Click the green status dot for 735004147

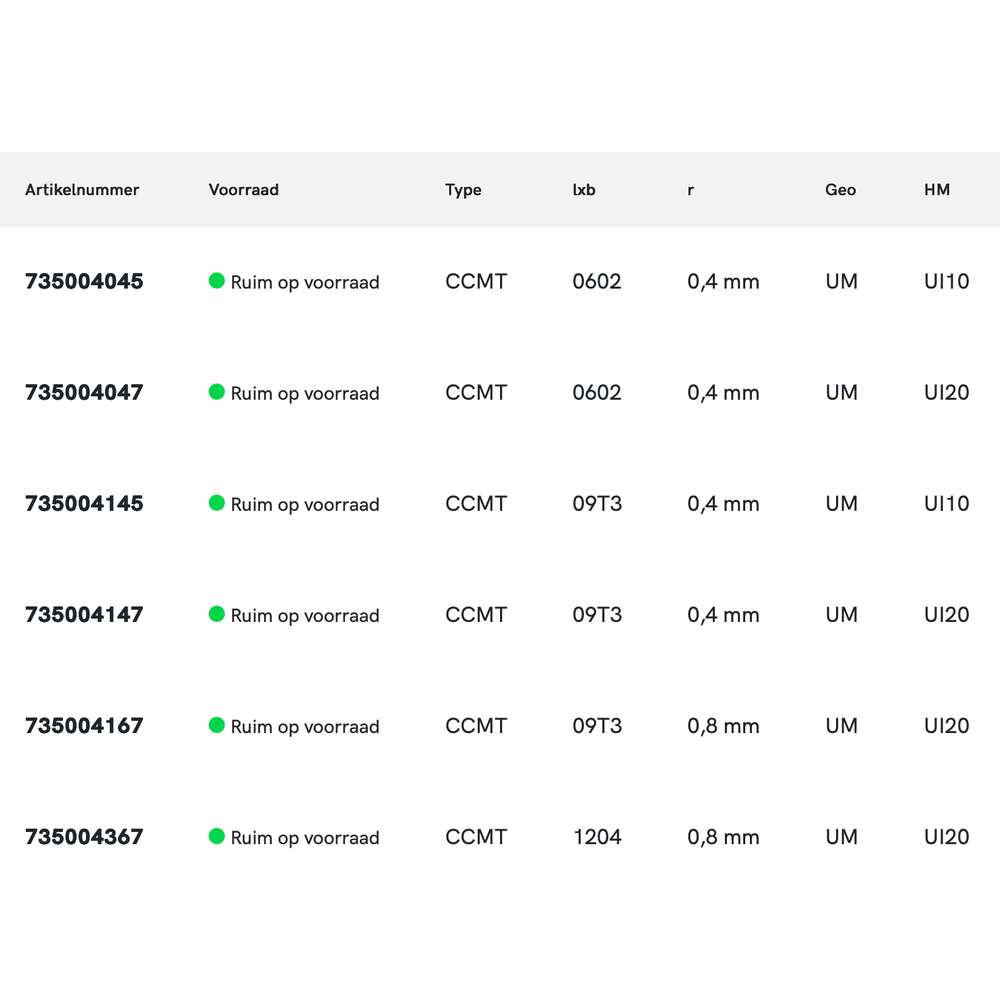click(216, 614)
